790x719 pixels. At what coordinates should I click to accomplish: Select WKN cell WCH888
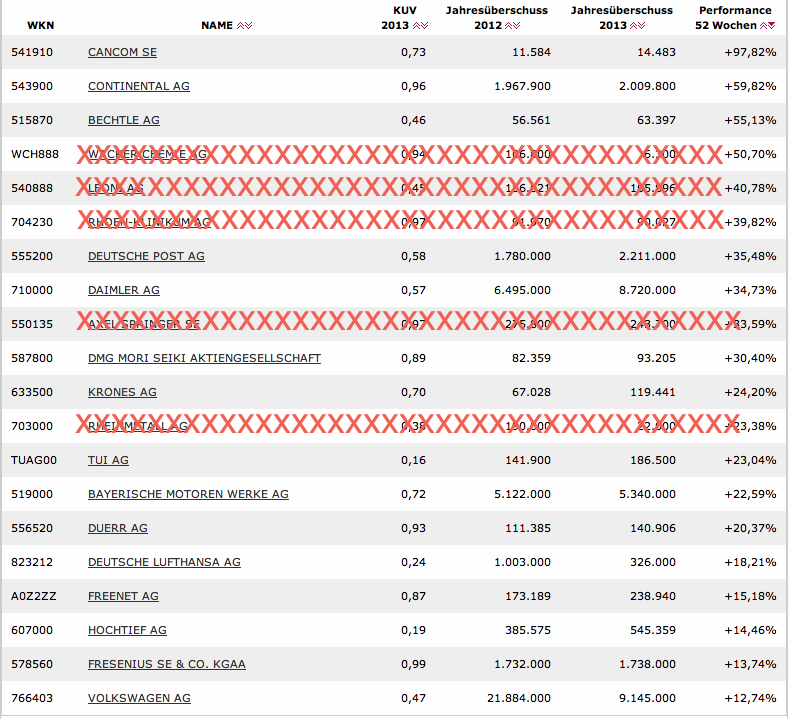point(35,154)
